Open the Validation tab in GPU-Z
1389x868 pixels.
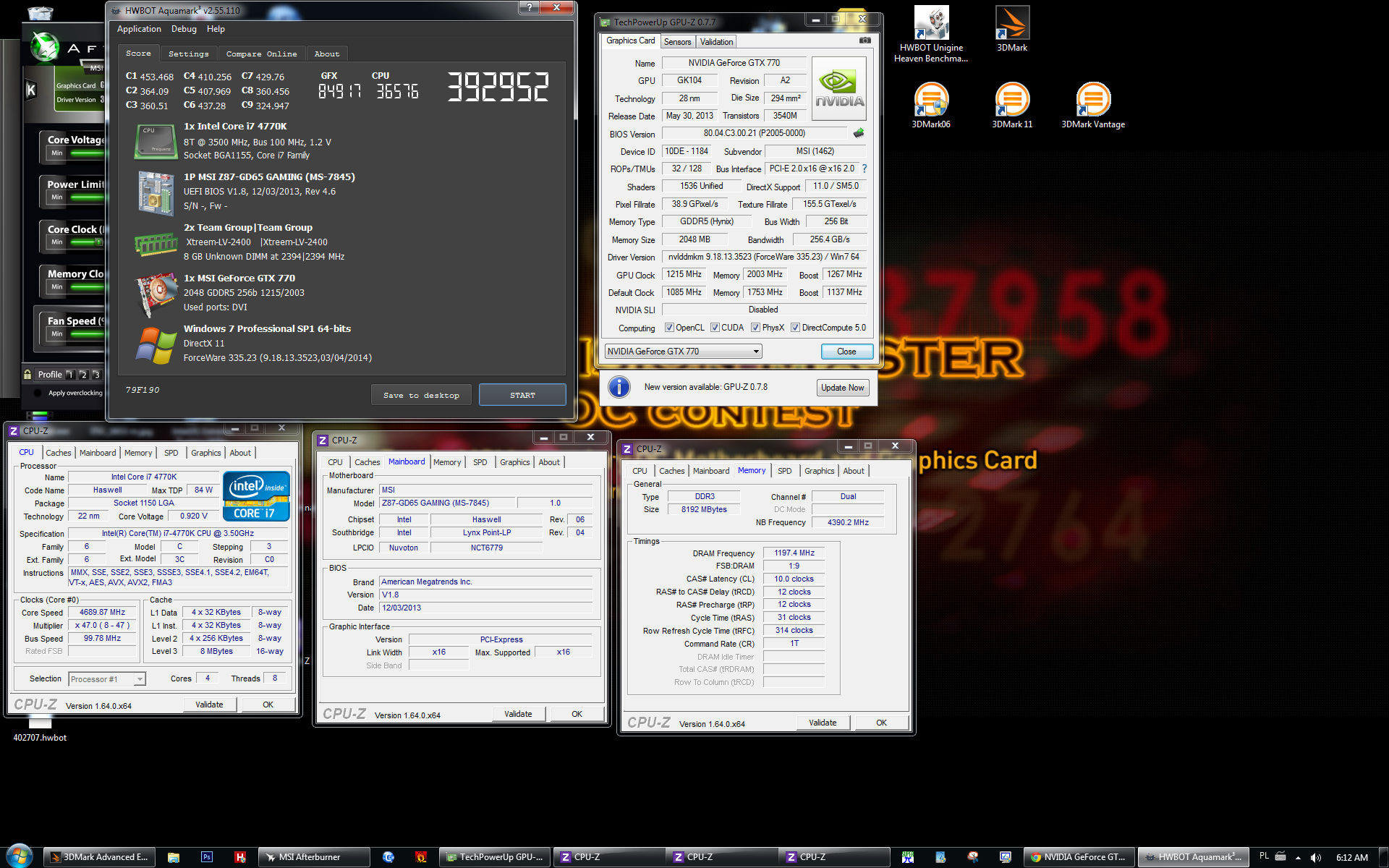coord(716,42)
